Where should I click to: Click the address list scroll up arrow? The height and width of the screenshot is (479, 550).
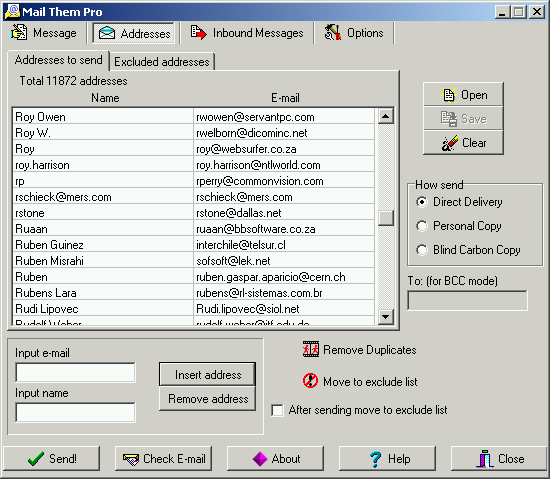click(385, 116)
